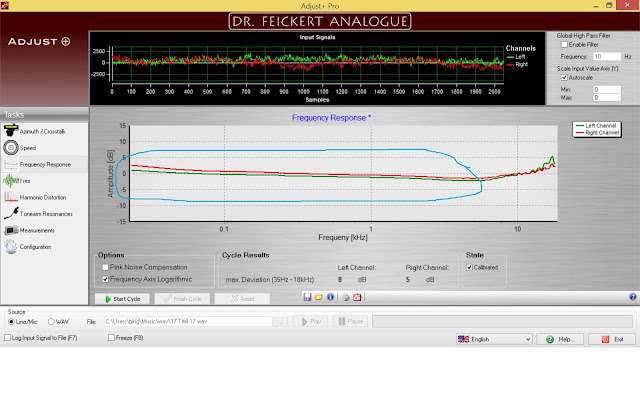Open the English language dropdown

click(x=494, y=339)
